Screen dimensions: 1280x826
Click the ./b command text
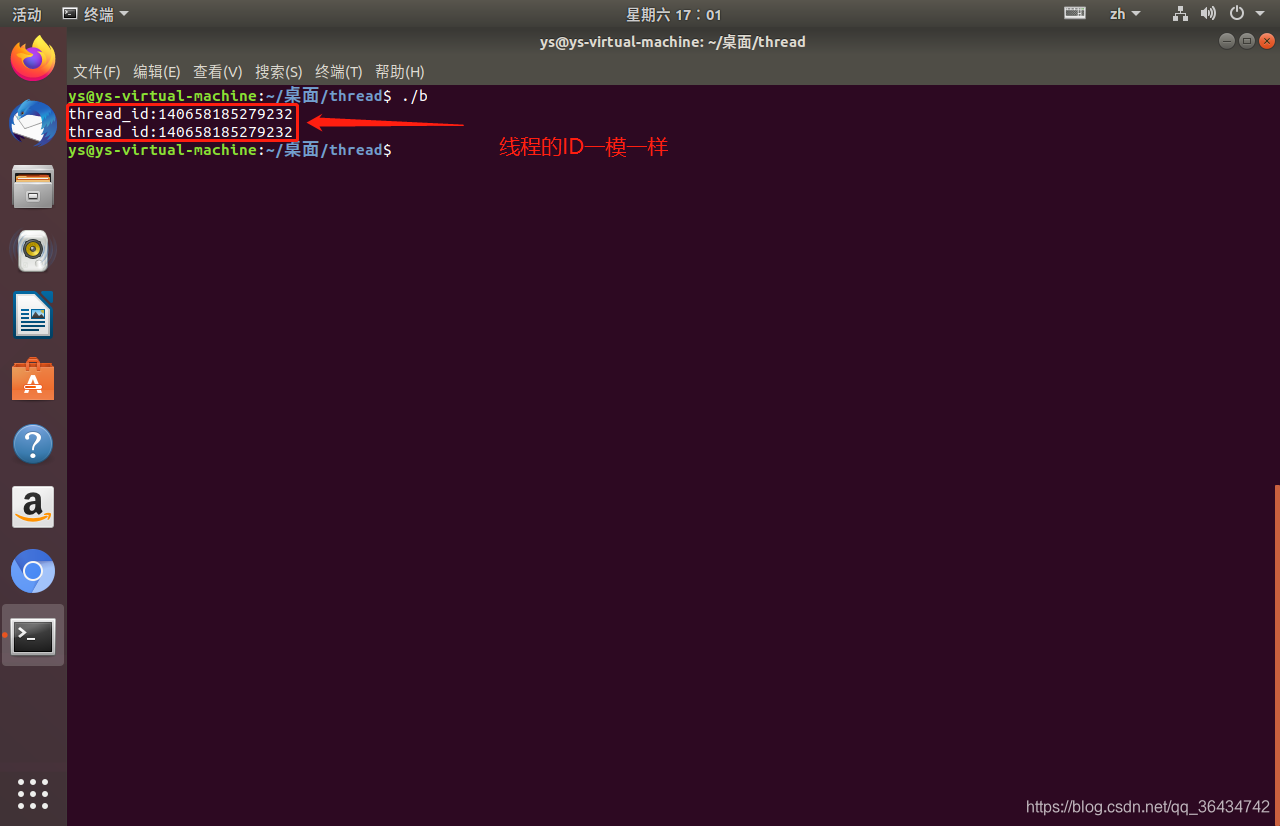(x=414, y=96)
